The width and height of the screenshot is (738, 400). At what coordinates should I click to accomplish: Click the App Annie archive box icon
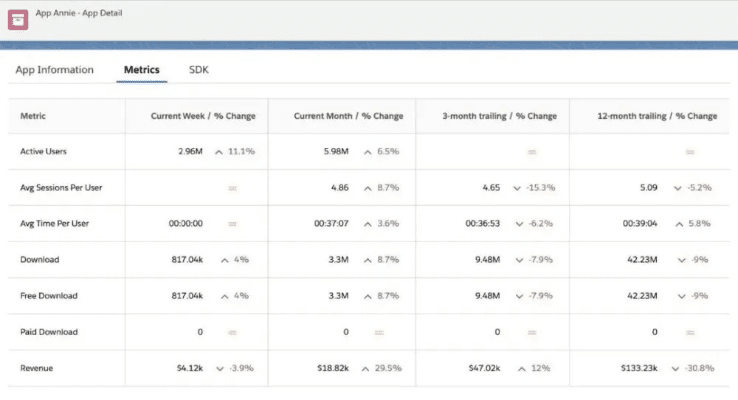pos(17,20)
